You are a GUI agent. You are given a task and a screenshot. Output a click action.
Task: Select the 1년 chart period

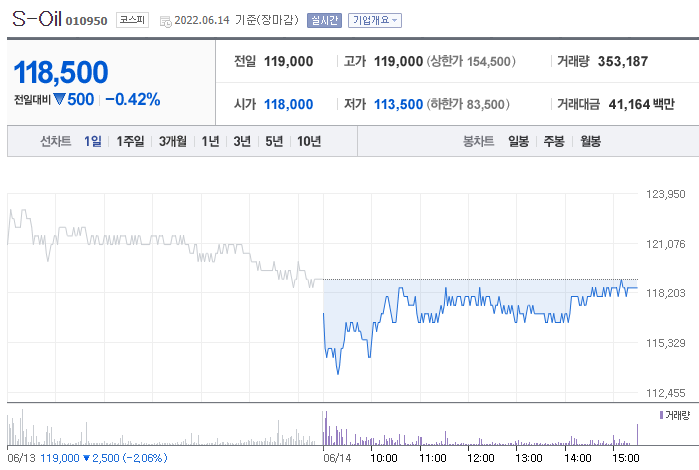coord(210,141)
